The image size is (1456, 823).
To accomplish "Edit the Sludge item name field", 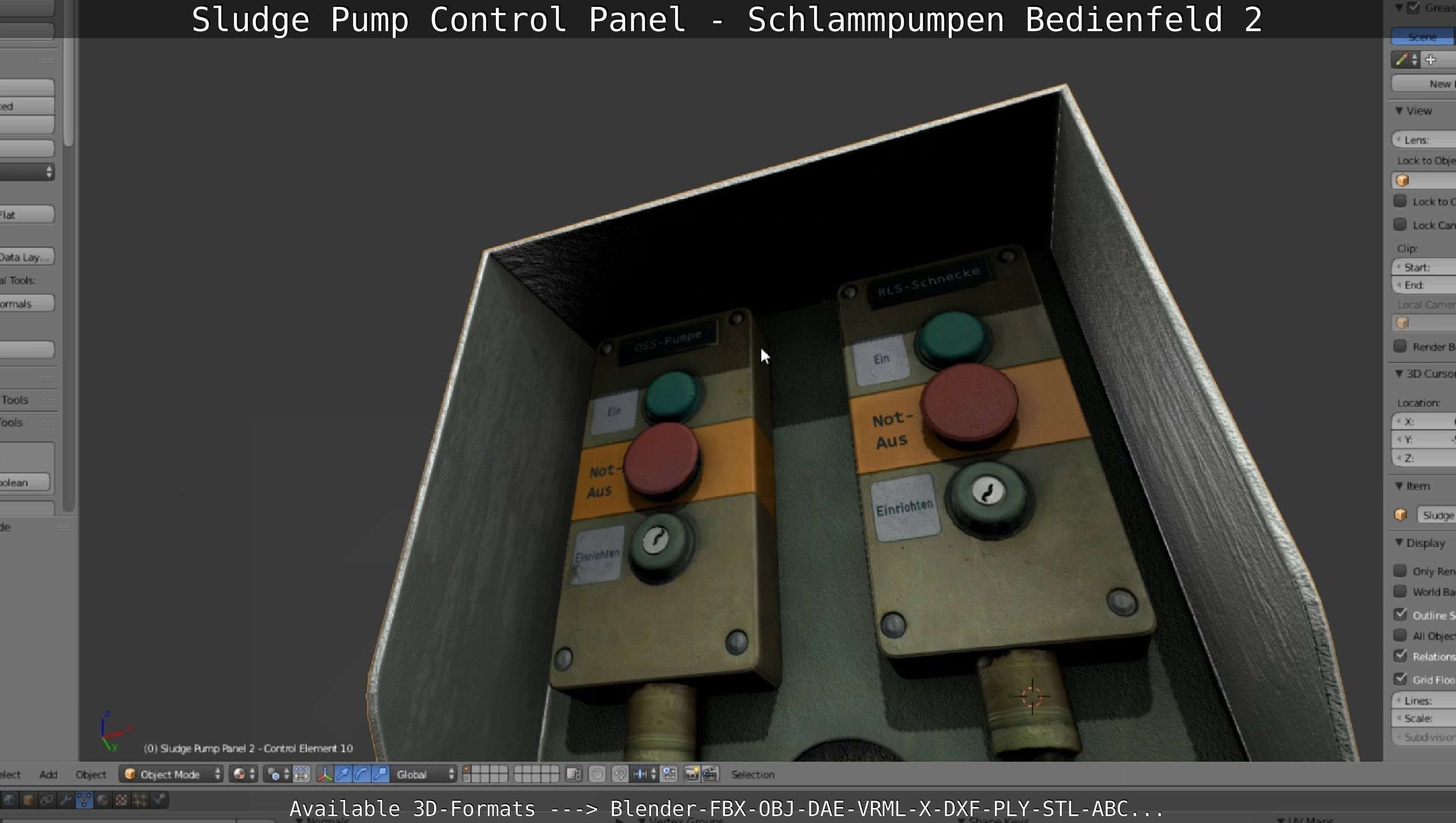I will point(1437,515).
